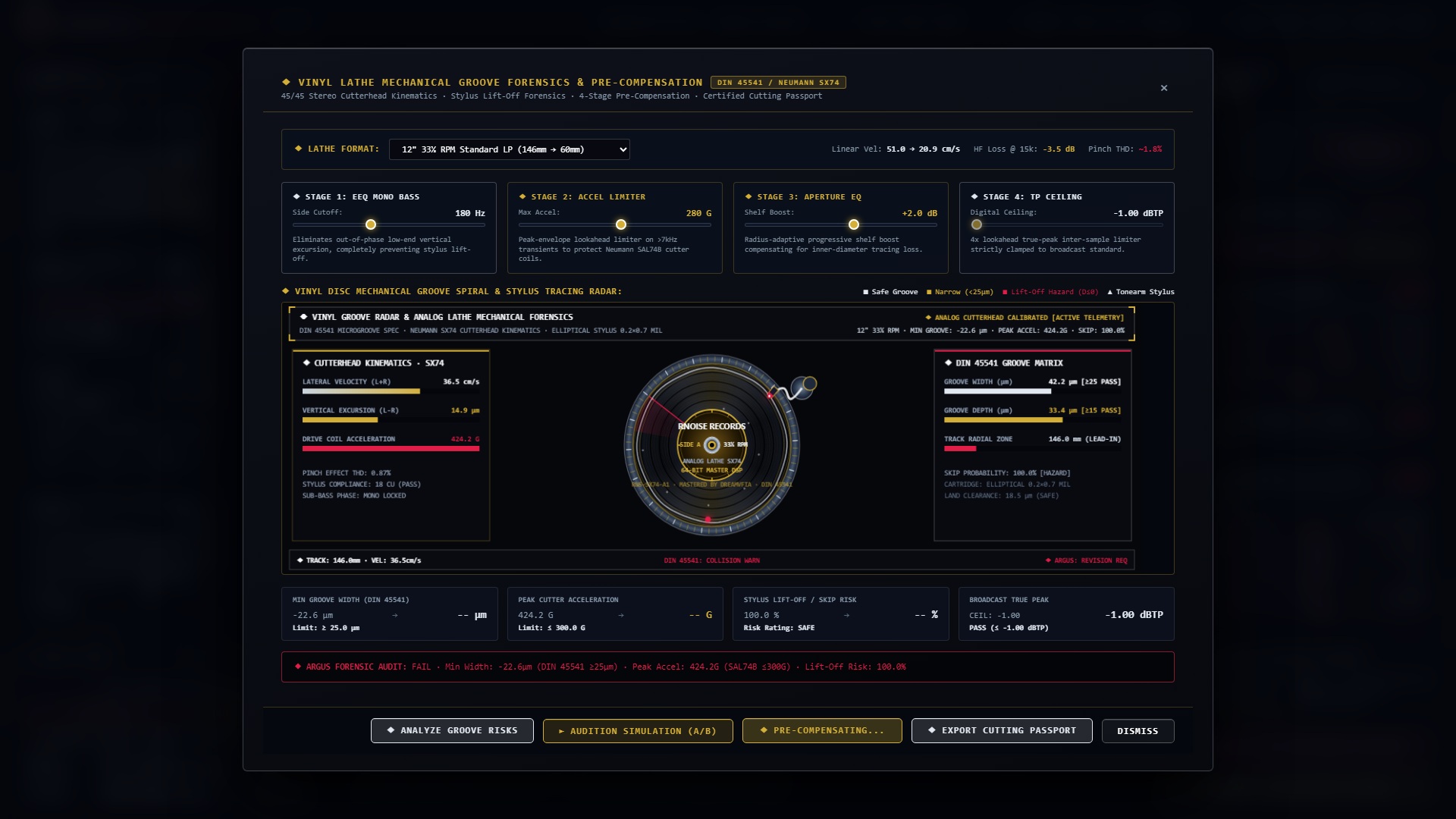Image resolution: width=1456 pixels, height=819 pixels.
Task: Click Analyze Groove Risks button
Action: click(x=452, y=731)
